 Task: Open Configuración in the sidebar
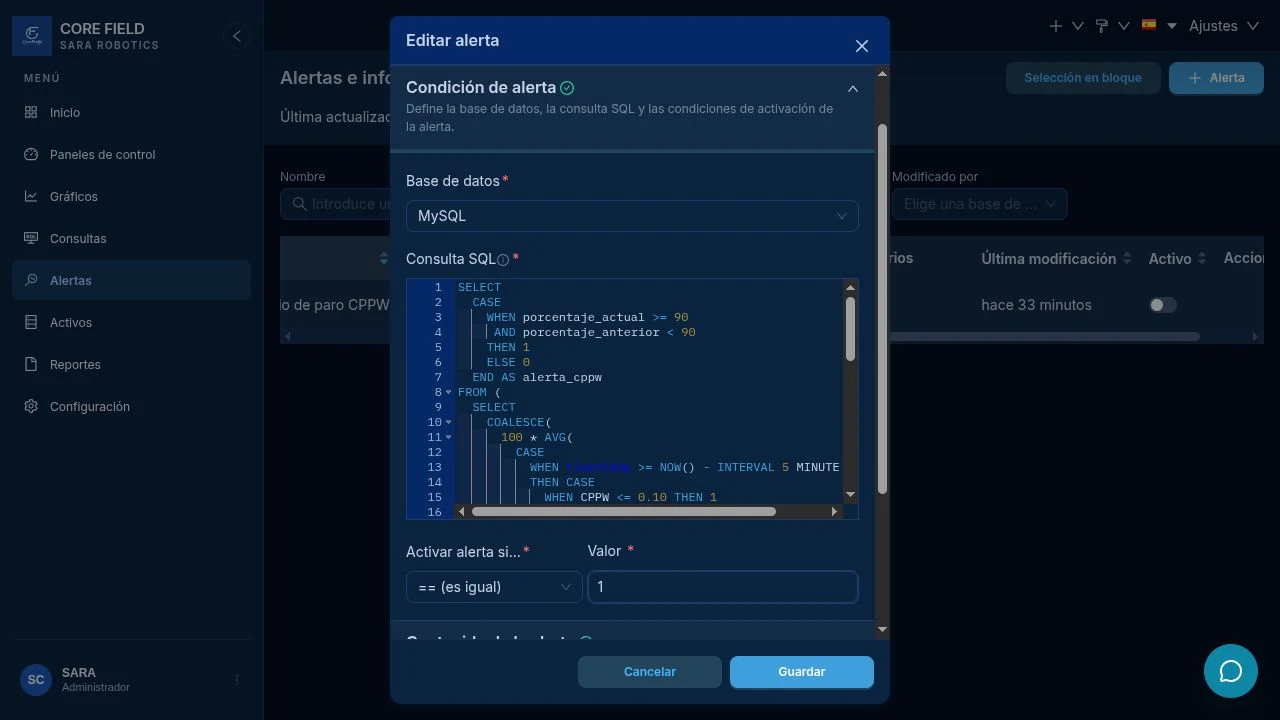pos(131,406)
